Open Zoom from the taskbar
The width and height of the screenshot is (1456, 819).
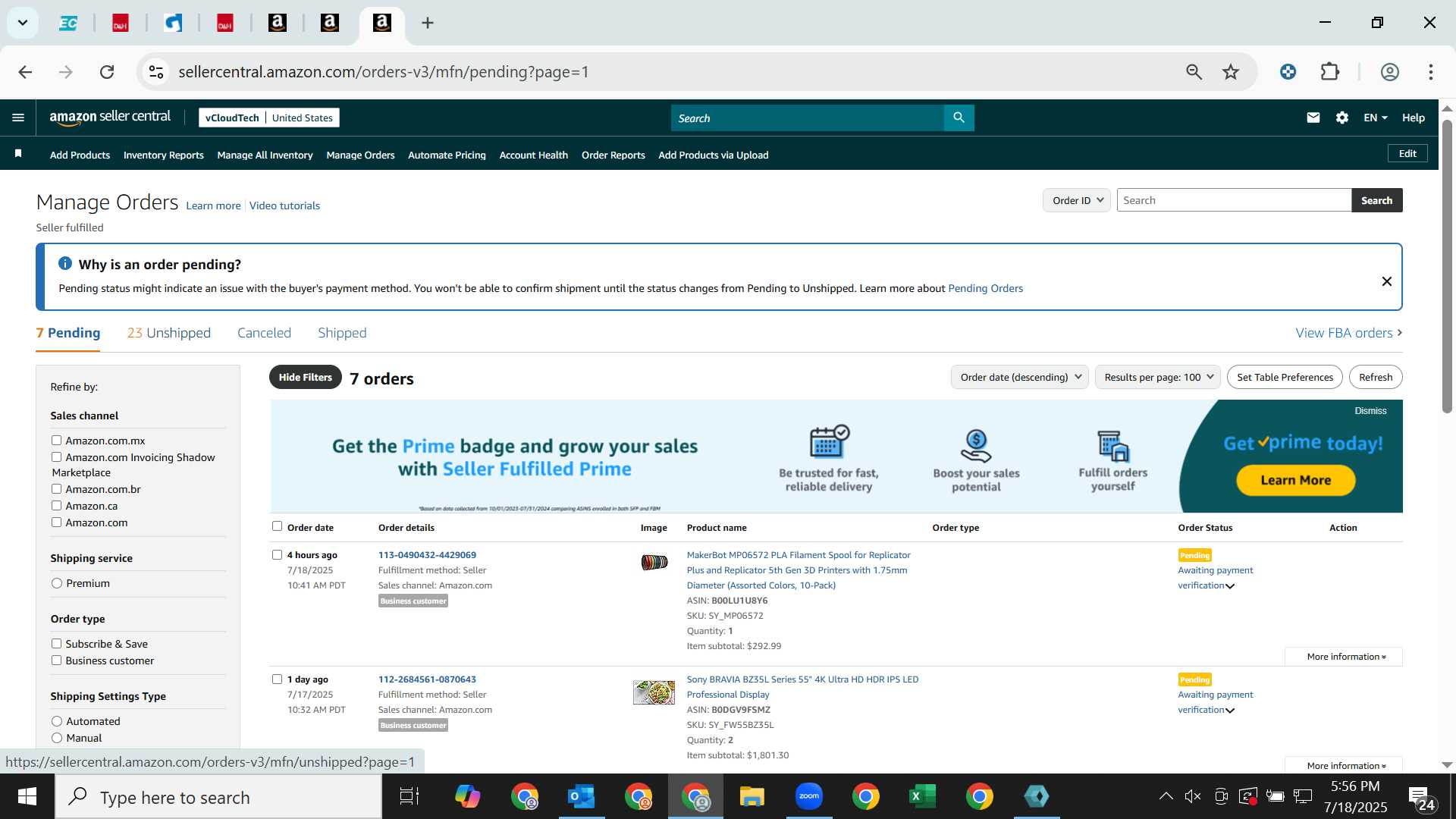(x=808, y=796)
